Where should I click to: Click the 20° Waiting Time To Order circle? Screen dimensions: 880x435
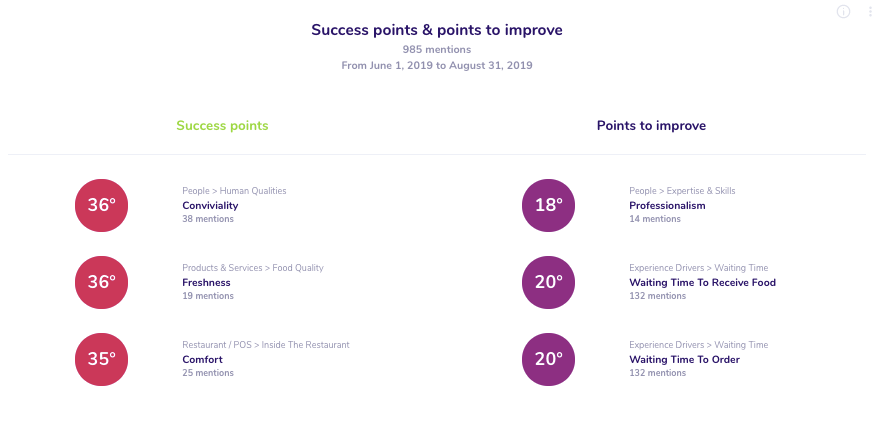548,359
